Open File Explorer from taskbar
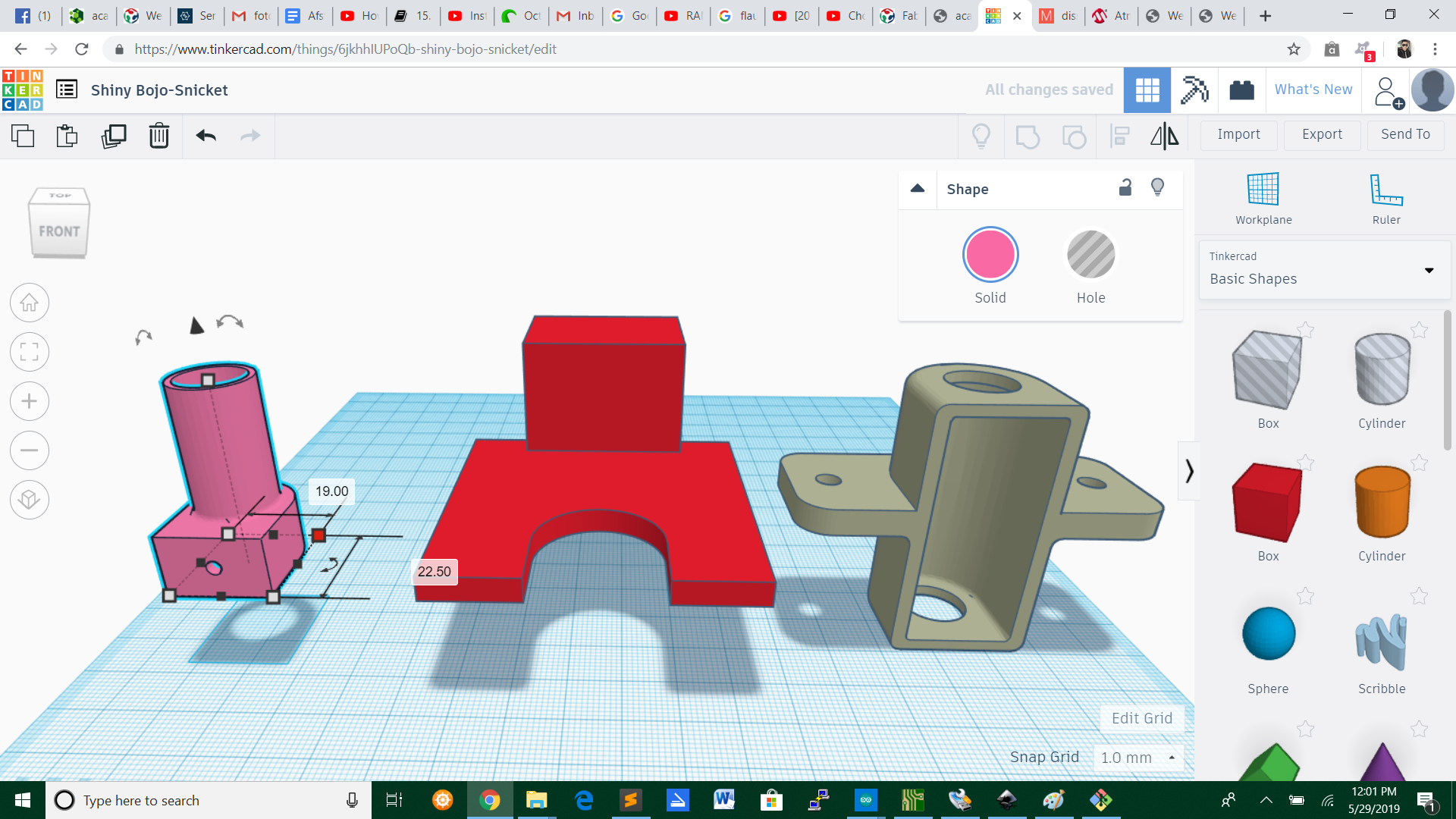Viewport: 1456px width, 819px height. 537,800
